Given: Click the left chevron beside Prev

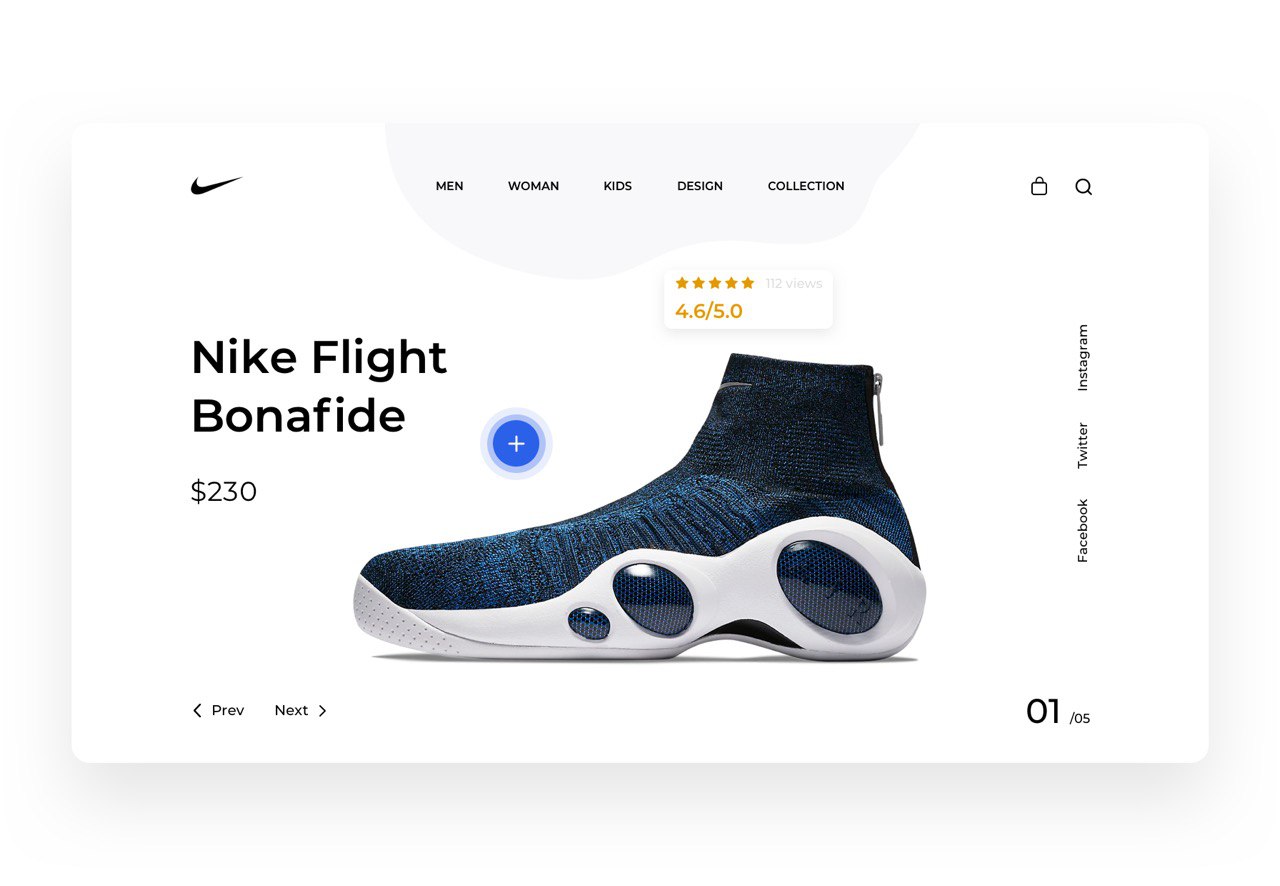Looking at the screenshot, I should point(197,711).
